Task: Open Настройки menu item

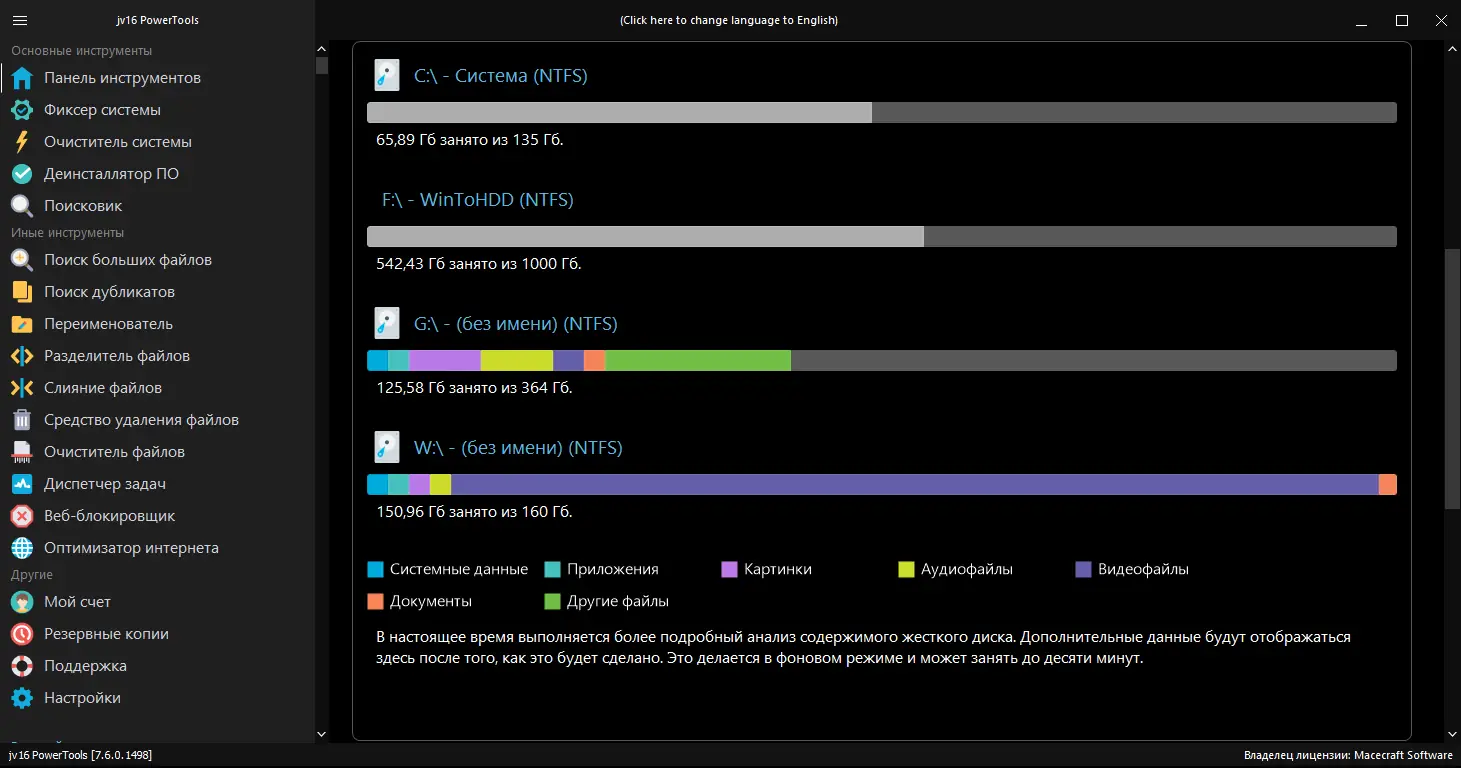Action: point(82,698)
